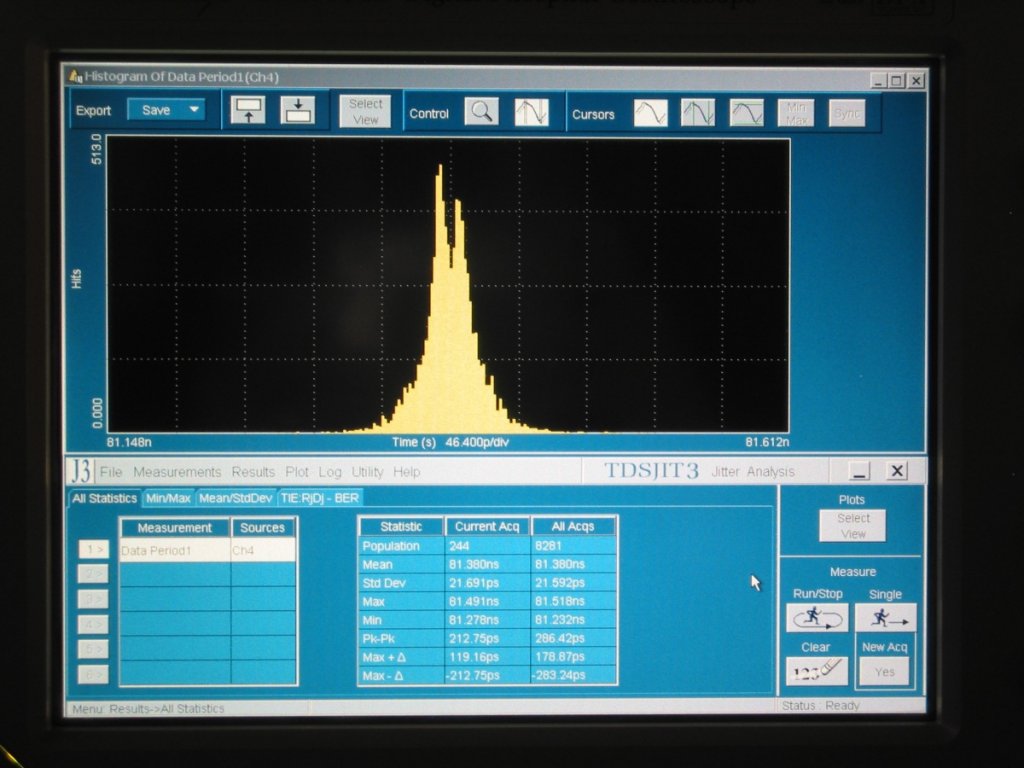Click the Mean current value 81.380ns
1024x768 pixels.
tap(488, 564)
